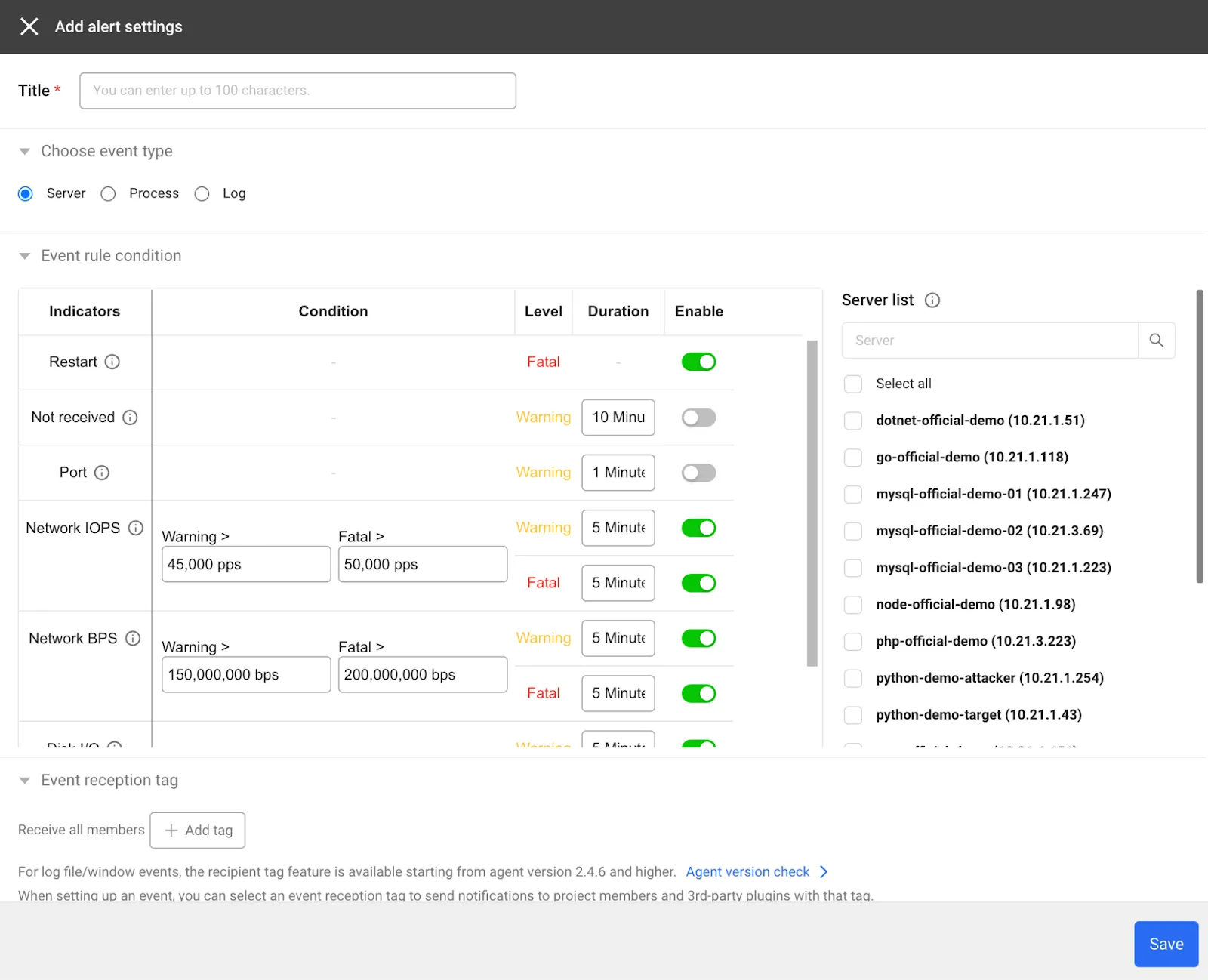Click the server search magnifier icon

[1156, 341]
